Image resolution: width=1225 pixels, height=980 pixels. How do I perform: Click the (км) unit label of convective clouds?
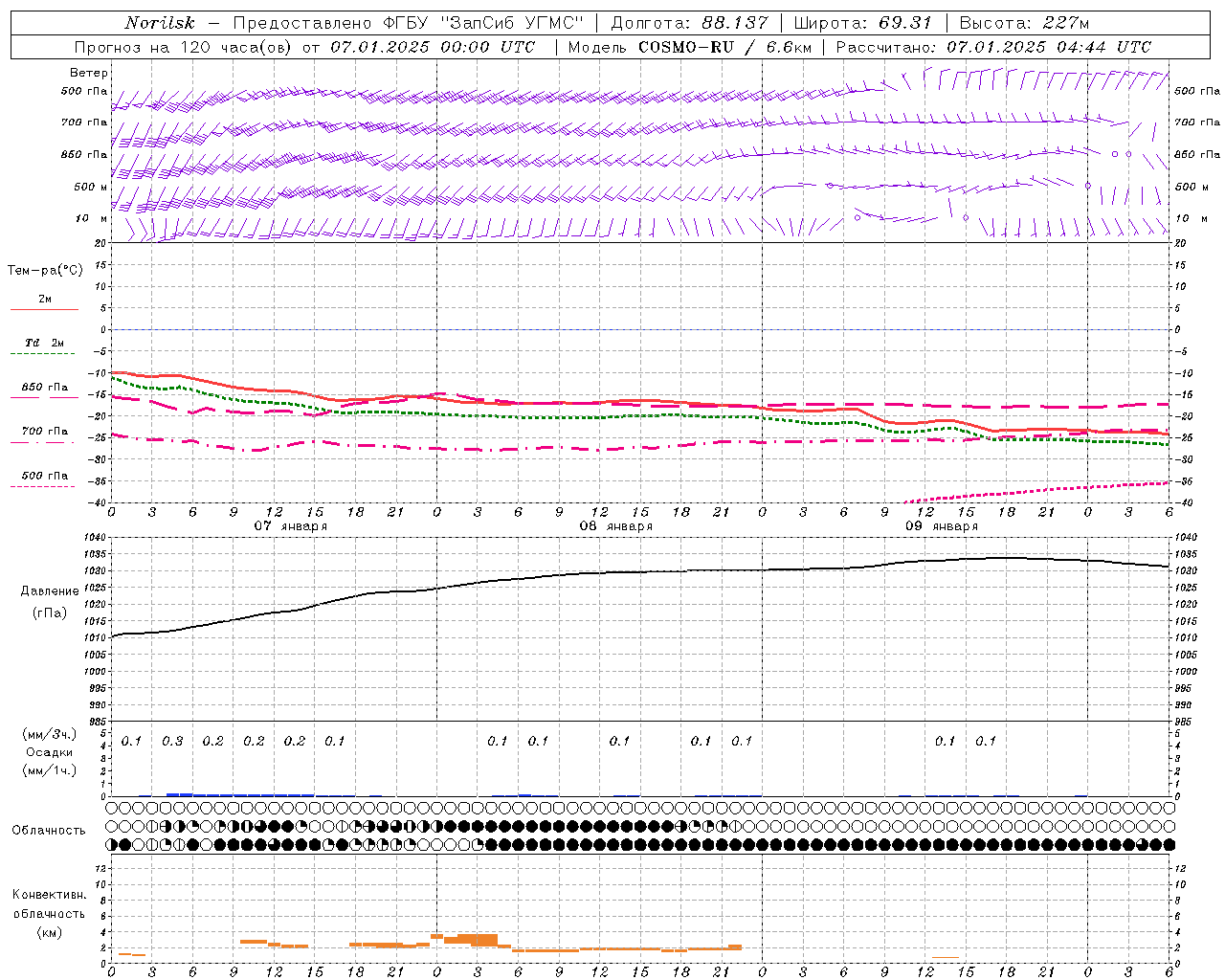click(x=49, y=932)
